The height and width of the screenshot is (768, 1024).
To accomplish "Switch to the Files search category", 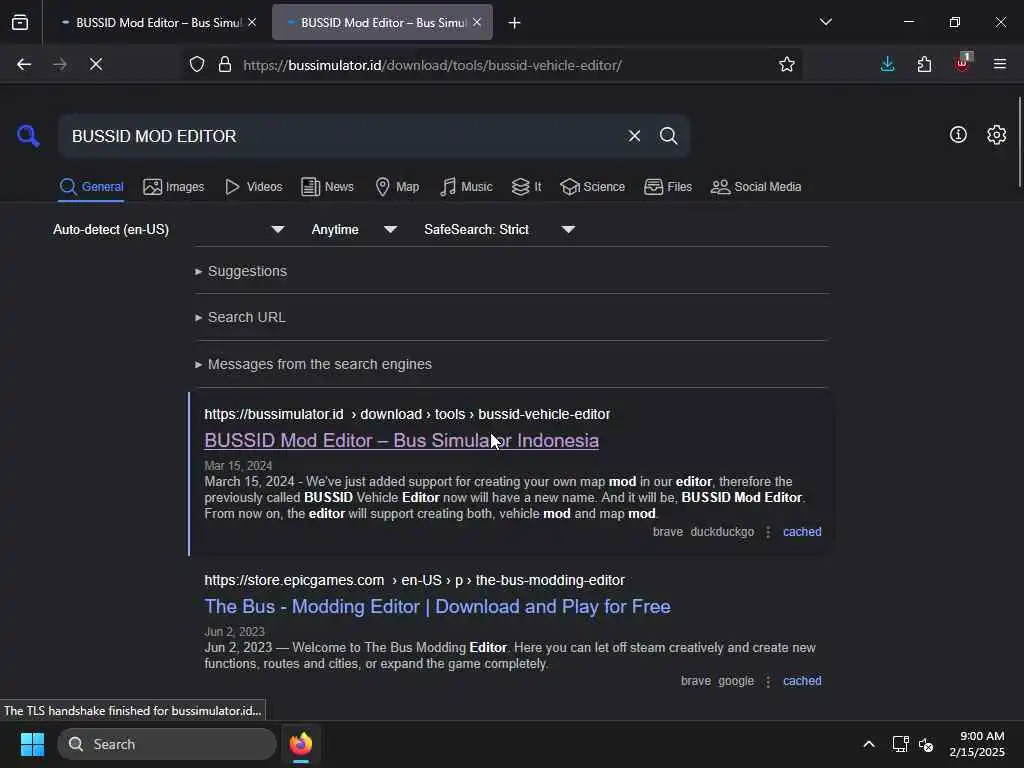I will (667, 187).
